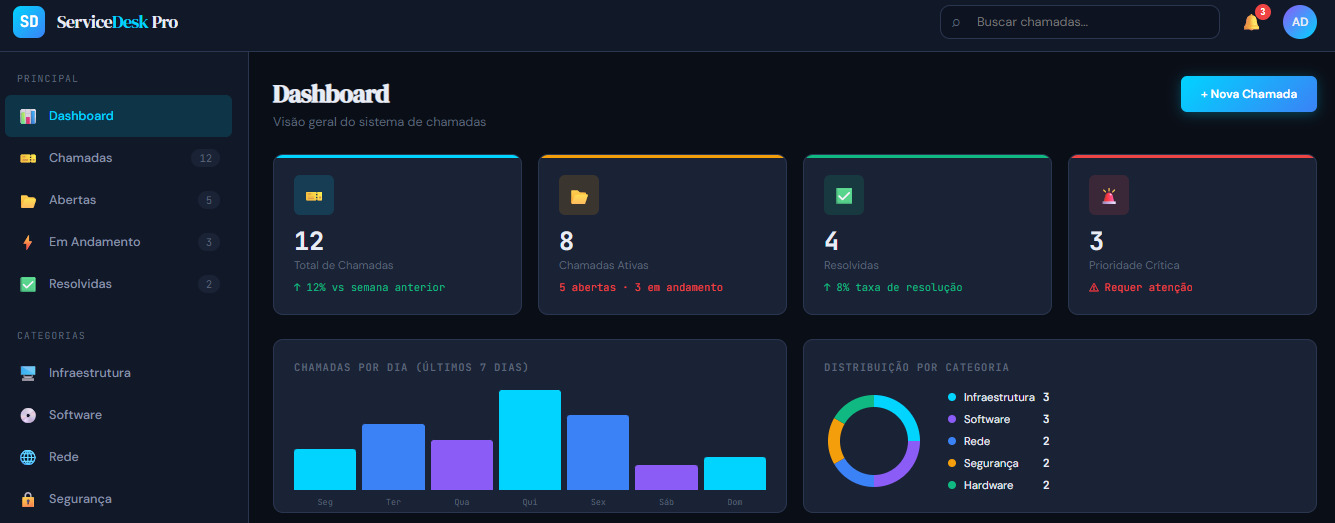Click the folder icon in Chamadas Ativas card

pos(579,196)
